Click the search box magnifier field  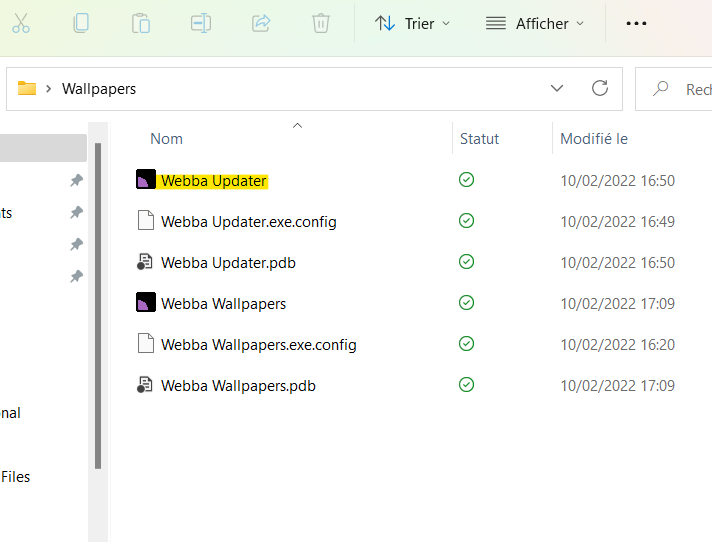pyautogui.click(x=673, y=89)
